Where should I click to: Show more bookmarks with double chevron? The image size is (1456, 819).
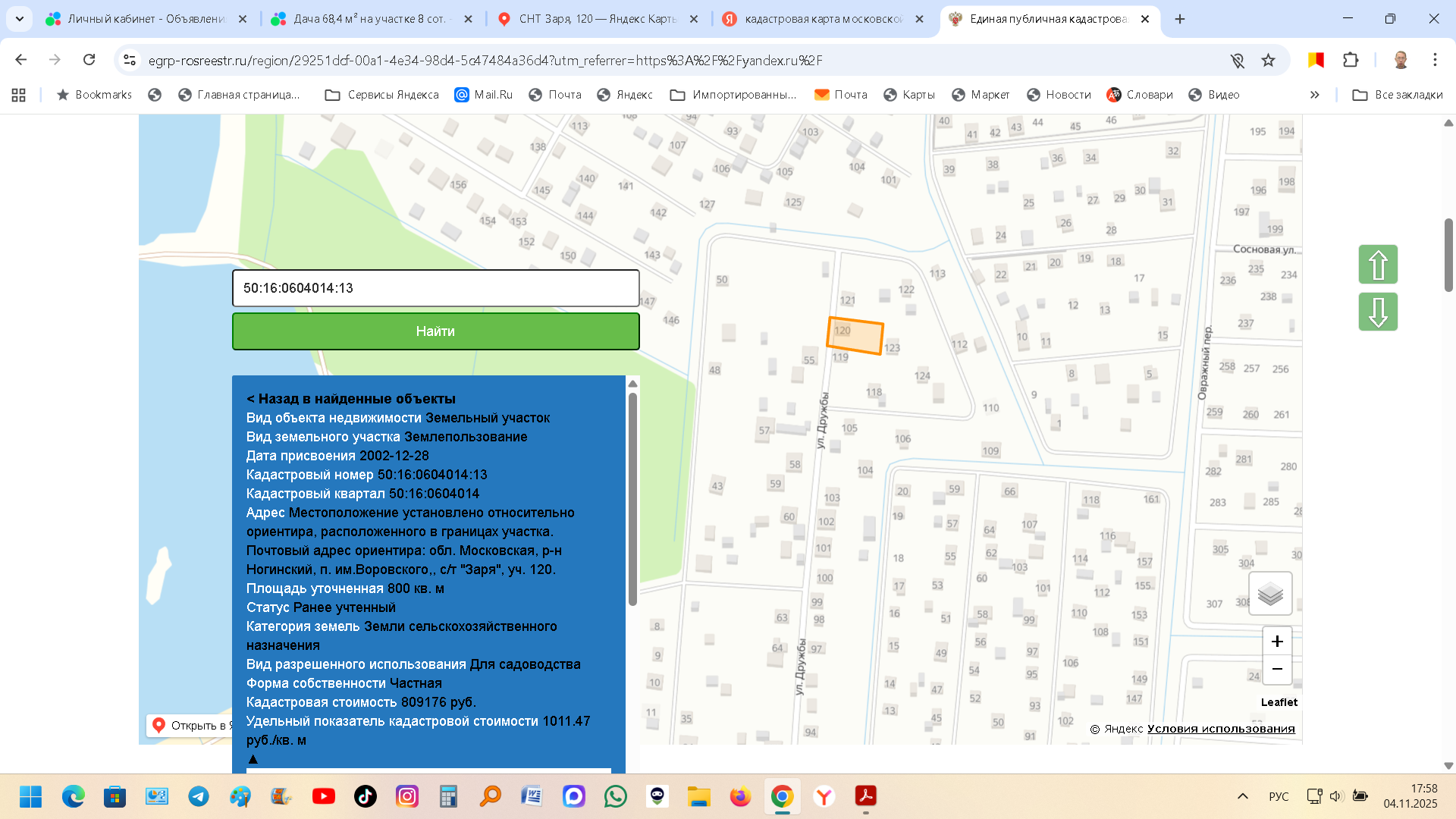point(1314,95)
